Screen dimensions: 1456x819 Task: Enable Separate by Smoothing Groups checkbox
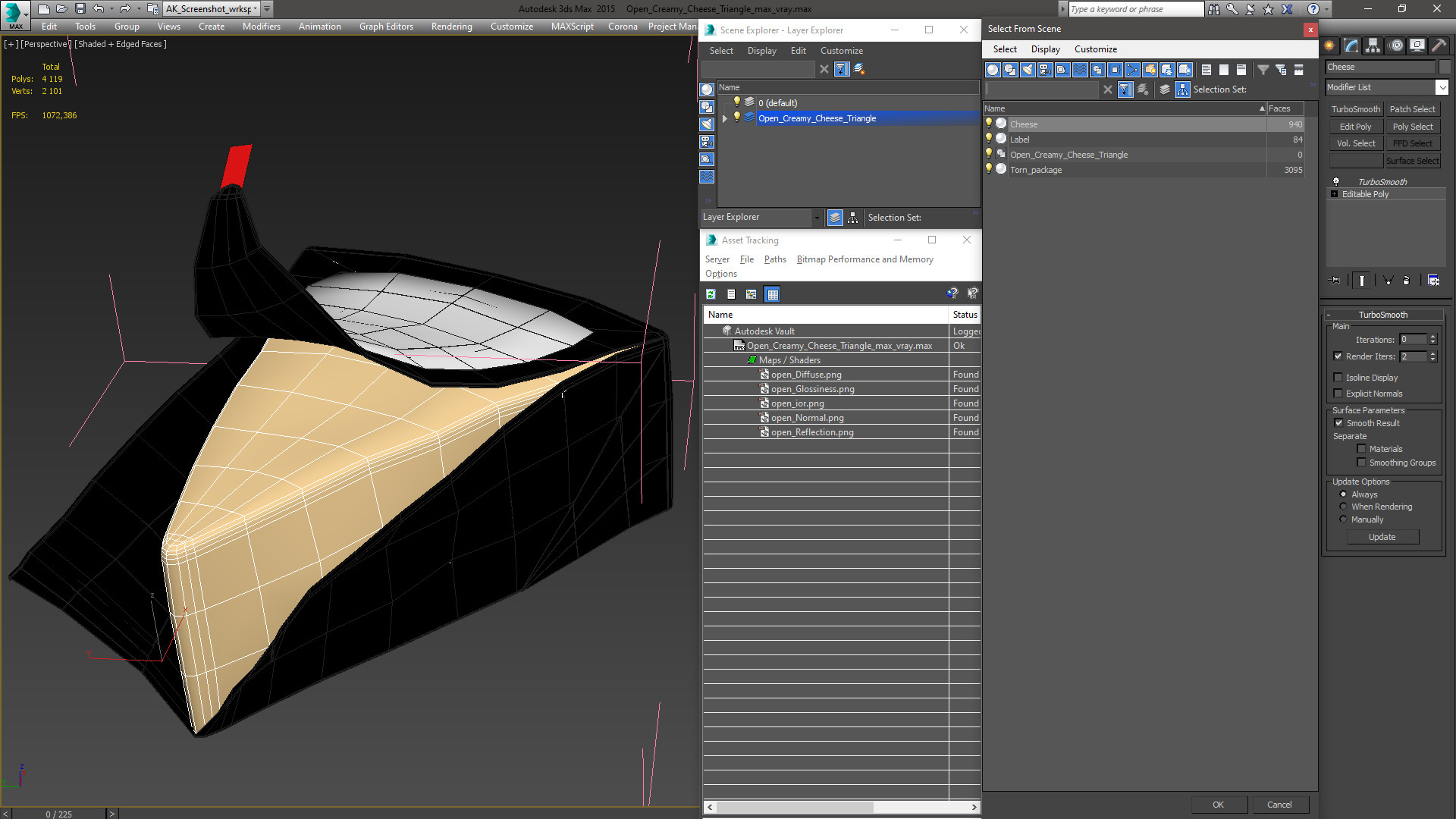pos(1361,463)
